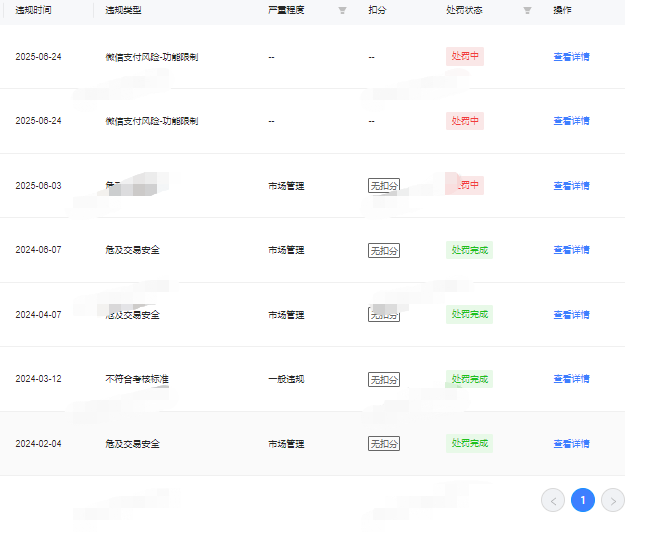Go to next page using right arrow
The image size is (670, 541).
coord(612,500)
